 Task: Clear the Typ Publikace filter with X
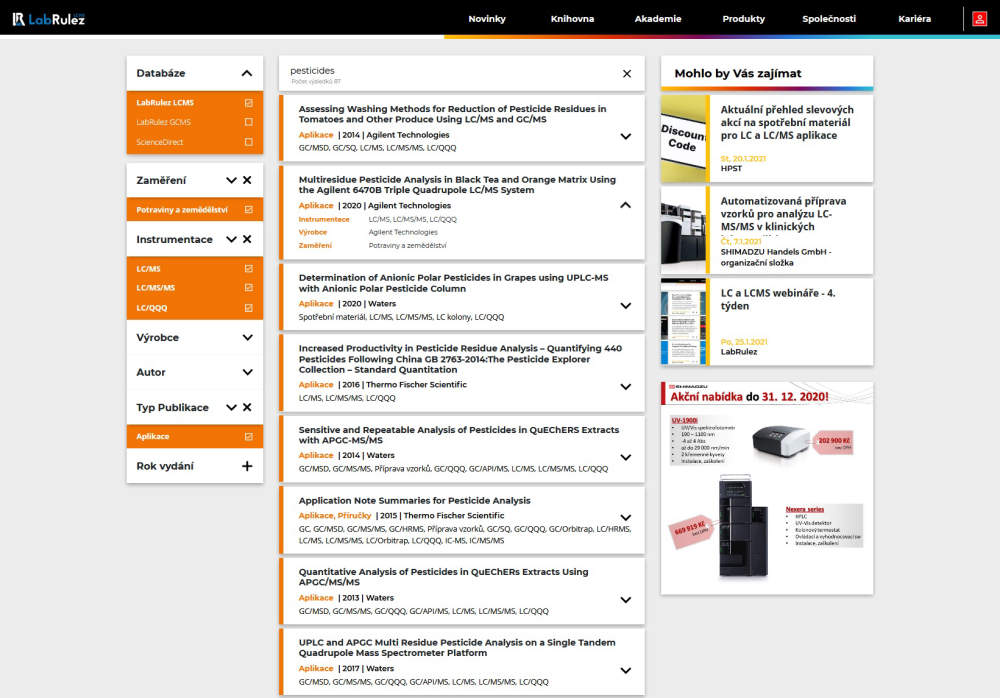coord(247,407)
